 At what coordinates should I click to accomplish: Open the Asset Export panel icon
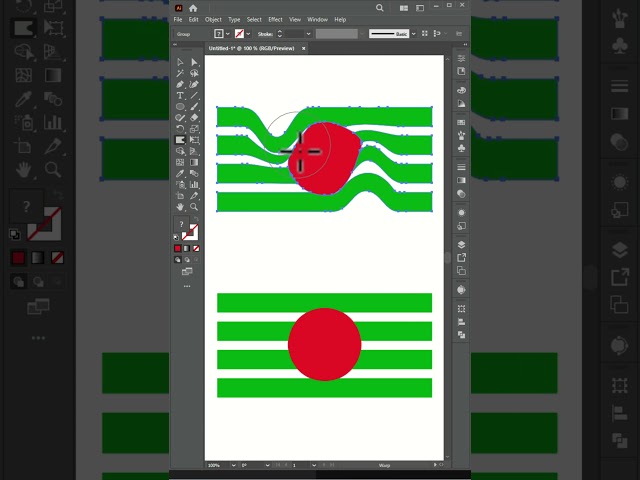pos(461,258)
